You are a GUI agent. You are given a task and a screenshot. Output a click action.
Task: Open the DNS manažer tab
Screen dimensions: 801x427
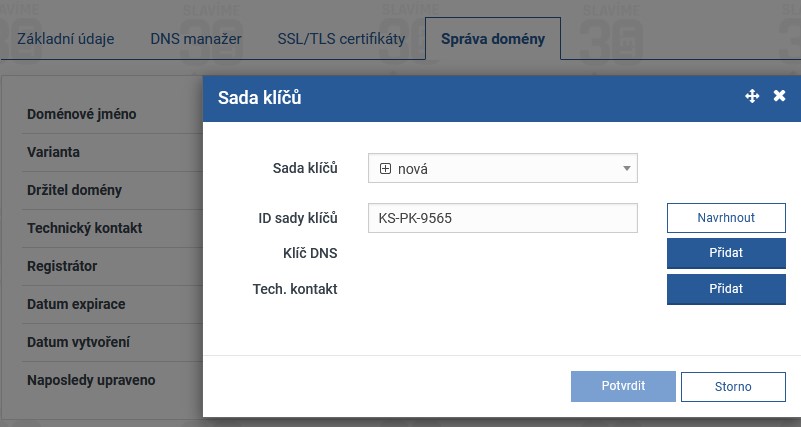click(196, 40)
